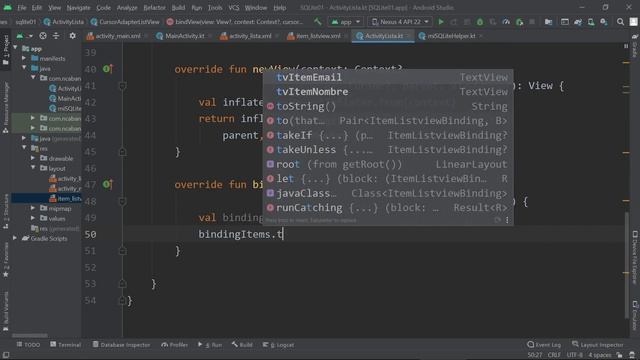Screen dimensions: 640x360
Task: Open the Build menu
Action: tap(178, 8)
